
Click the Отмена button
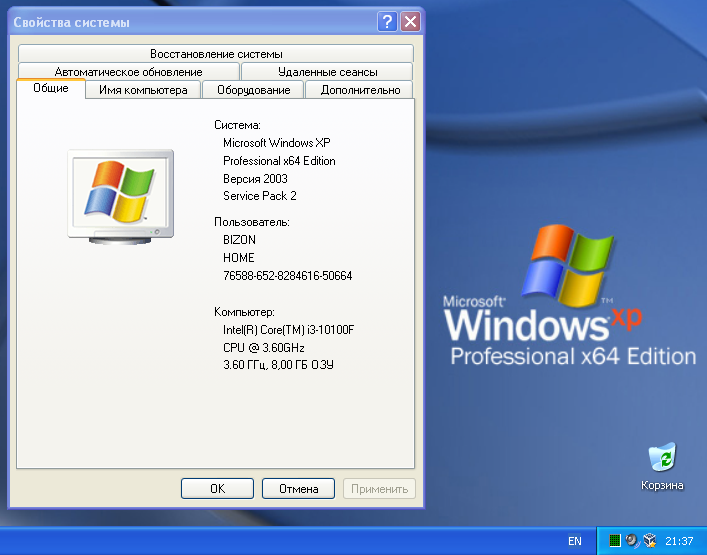(x=298, y=489)
